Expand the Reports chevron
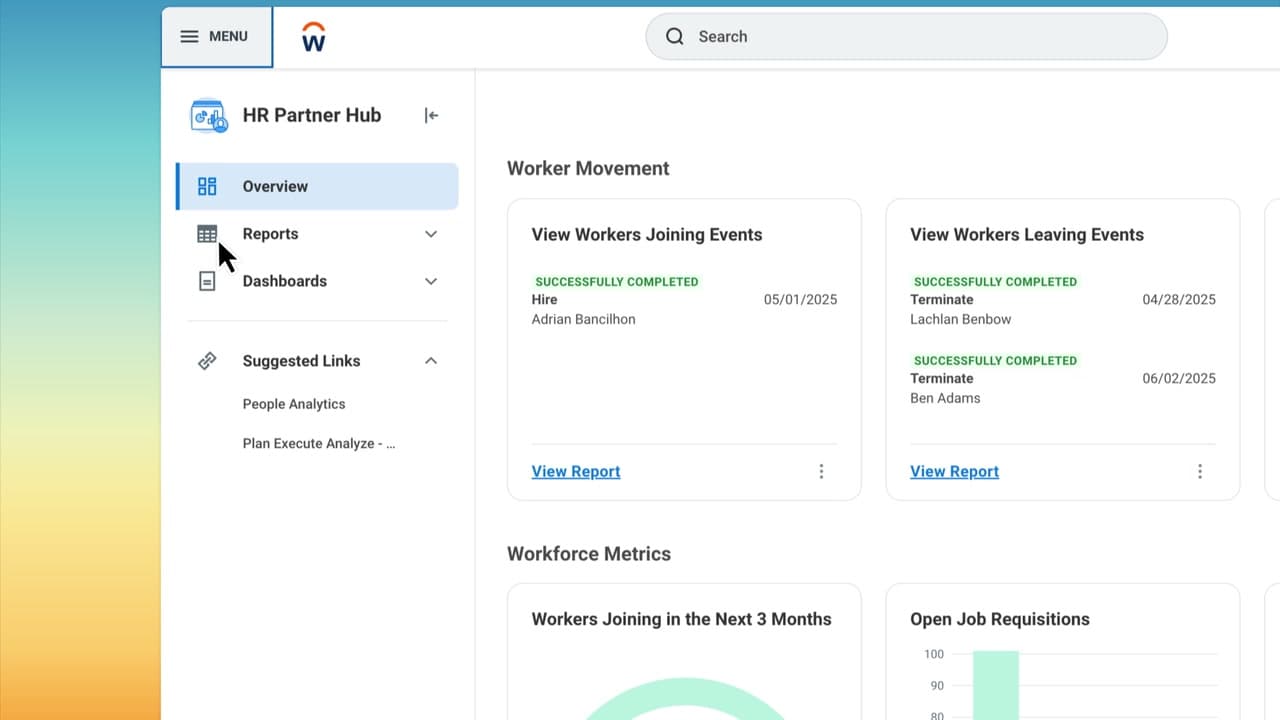This screenshot has width=1280, height=720. point(431,234)
